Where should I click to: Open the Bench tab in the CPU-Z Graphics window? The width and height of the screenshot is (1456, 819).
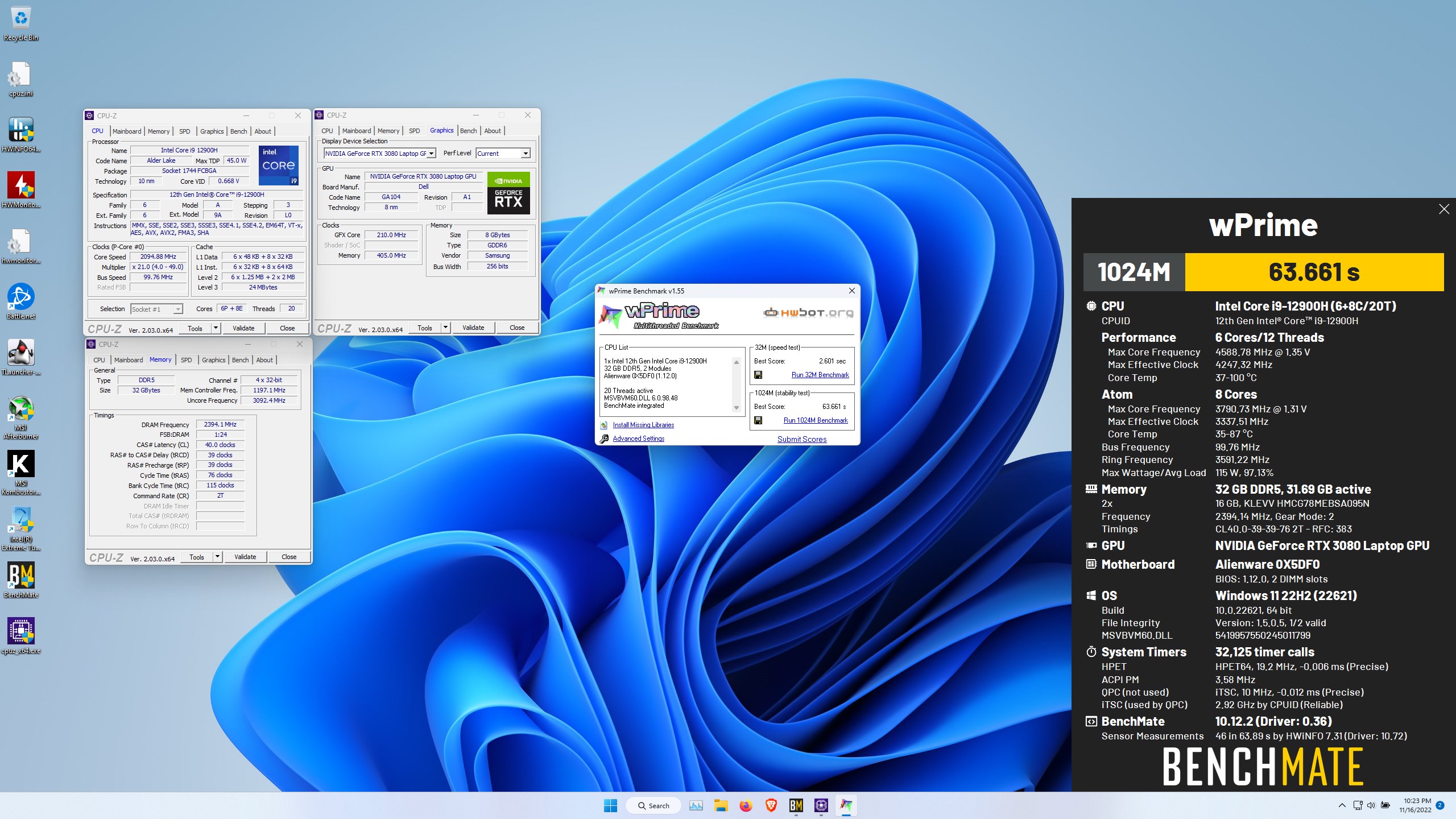468,130
